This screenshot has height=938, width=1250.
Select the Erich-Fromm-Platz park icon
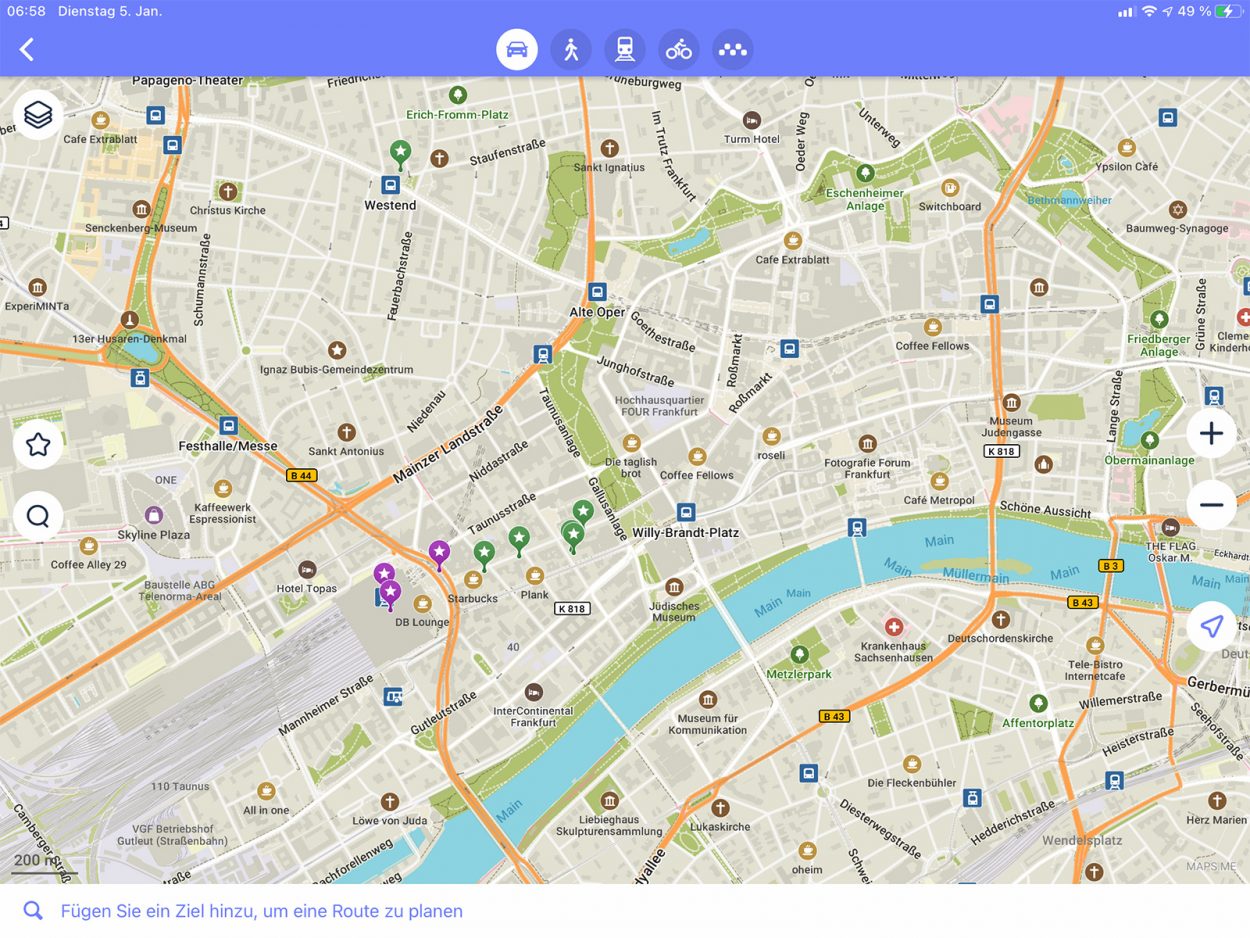pos(458,96)
